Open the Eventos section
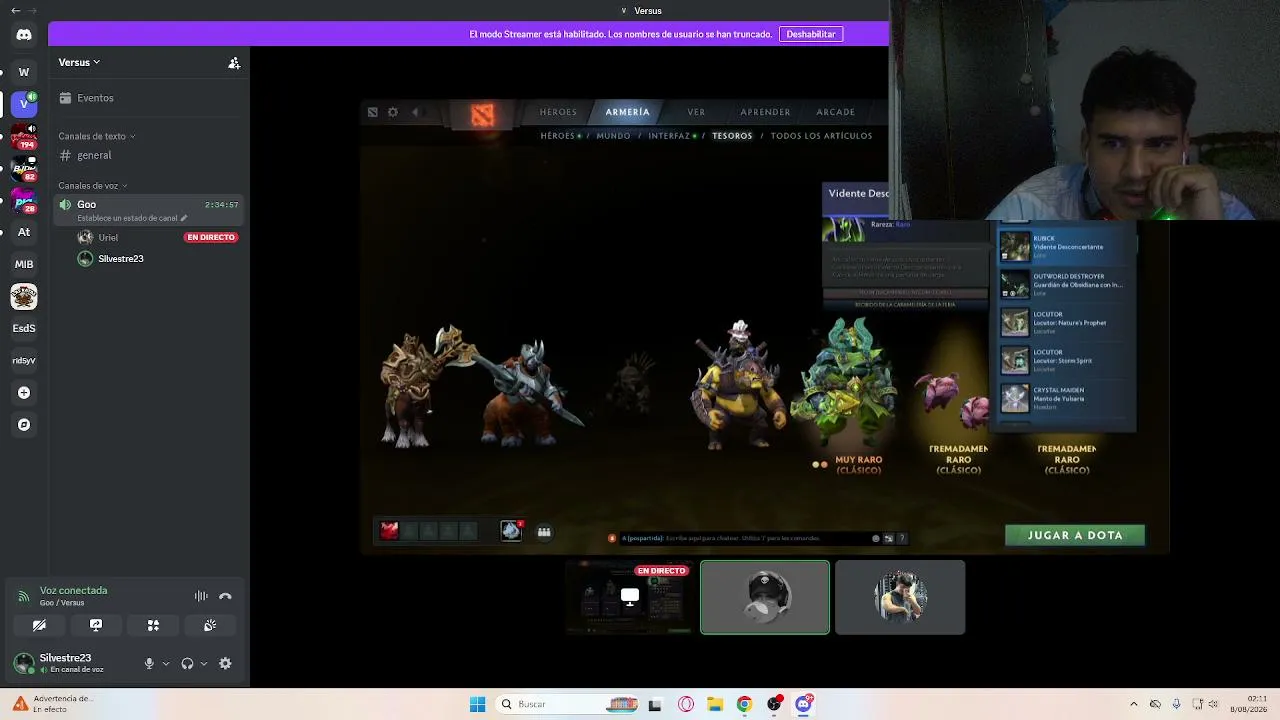 pyautogui.click(x=150, y=98)
